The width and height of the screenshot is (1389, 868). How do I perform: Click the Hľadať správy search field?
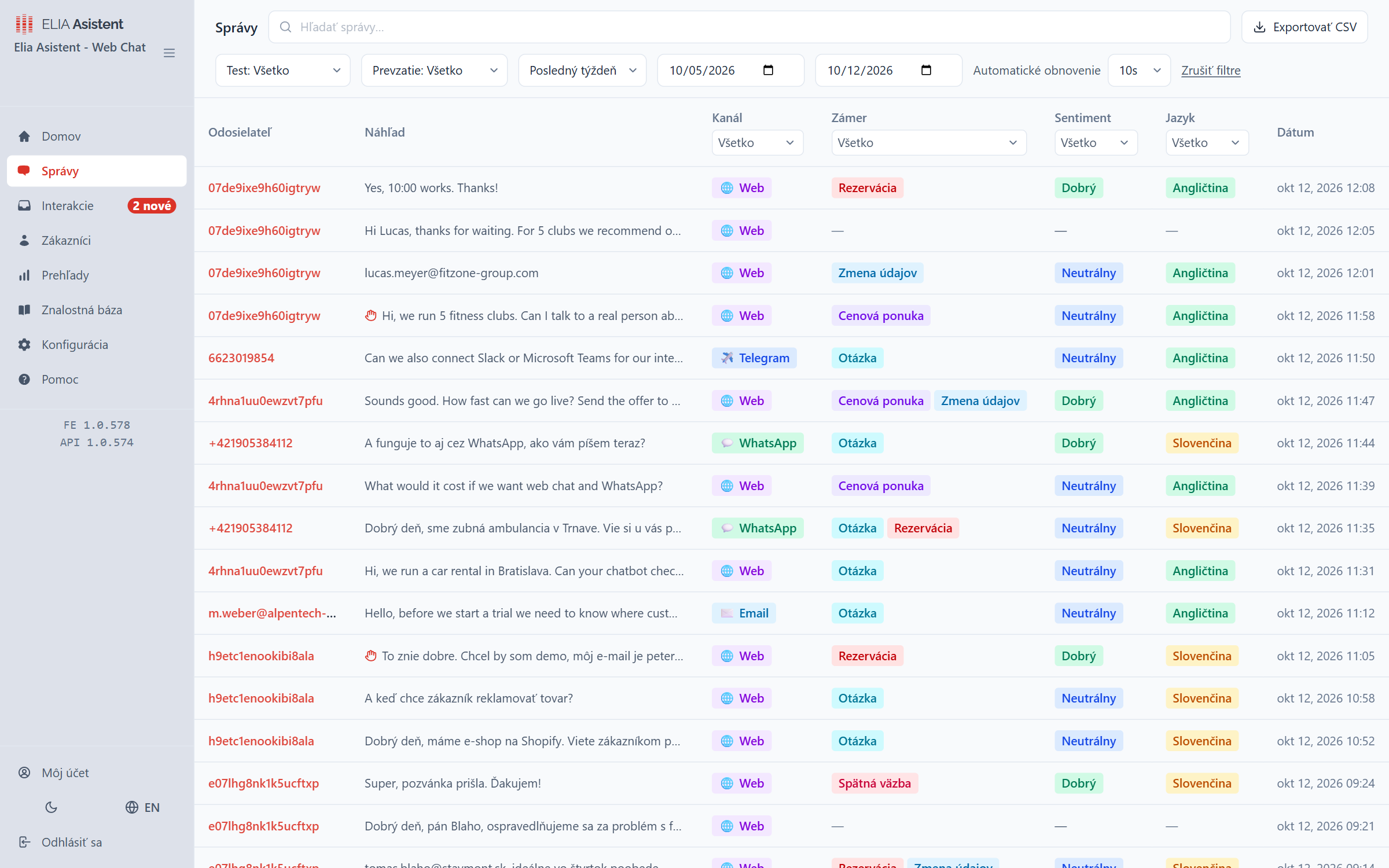[749, 27]
